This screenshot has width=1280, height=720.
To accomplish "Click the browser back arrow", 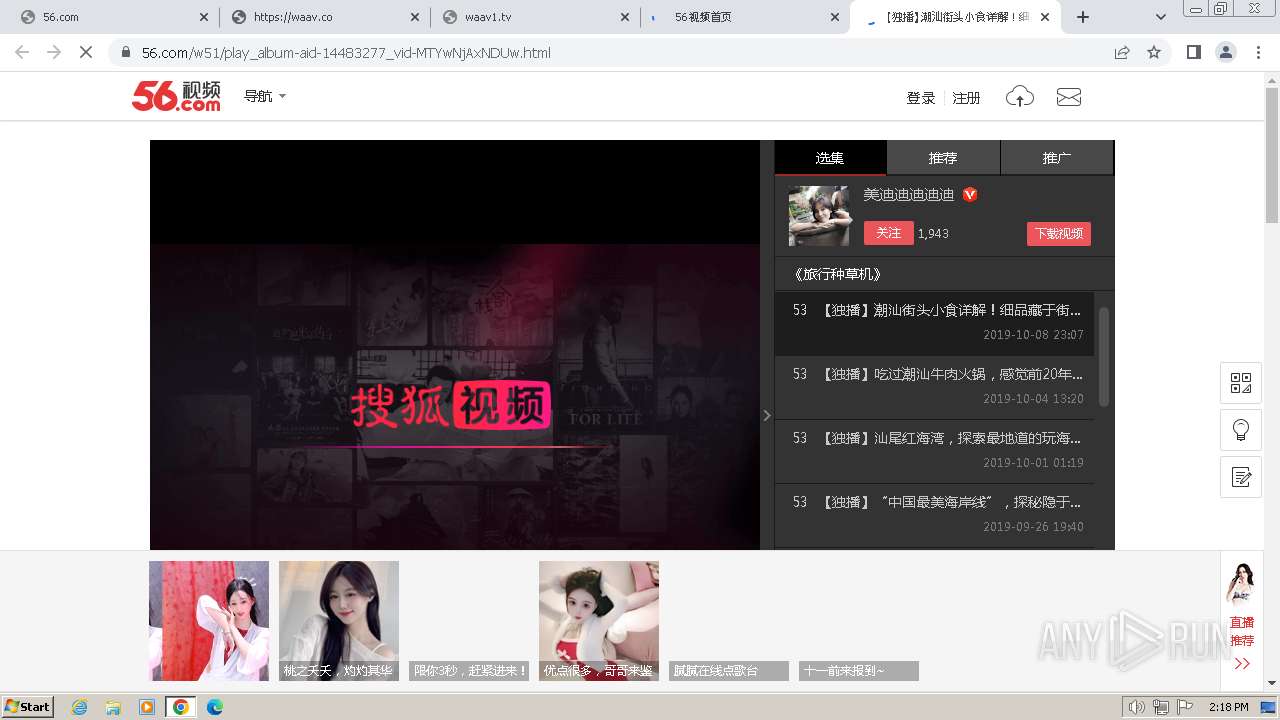I will [x=22, y=52].
